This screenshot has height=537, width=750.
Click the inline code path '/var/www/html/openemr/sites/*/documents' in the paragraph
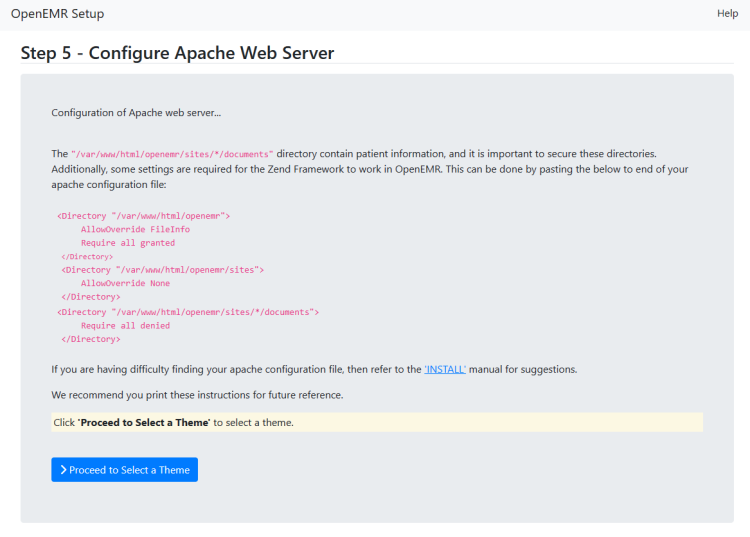172,154
